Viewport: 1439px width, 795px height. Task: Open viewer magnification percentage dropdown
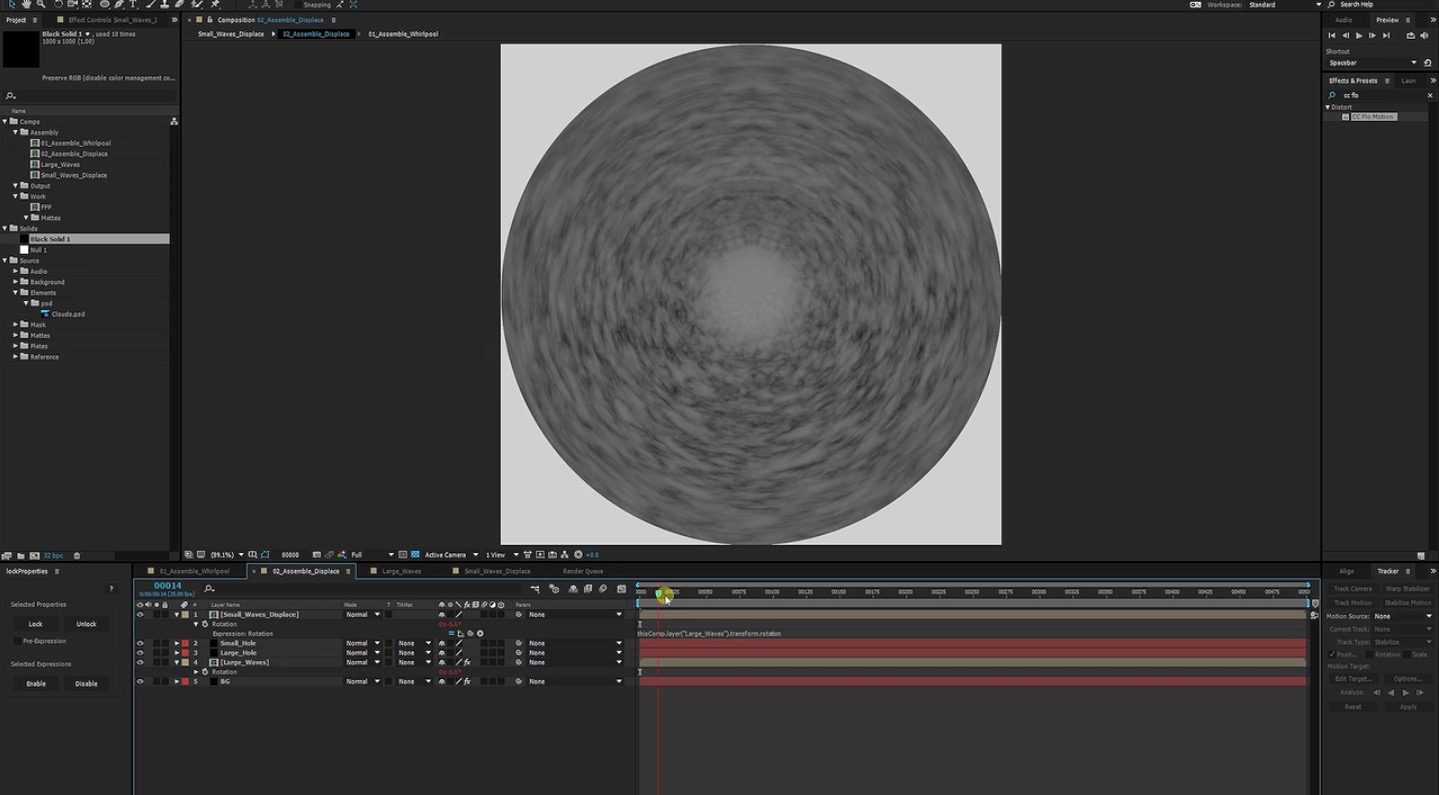[x=227, y=554]
